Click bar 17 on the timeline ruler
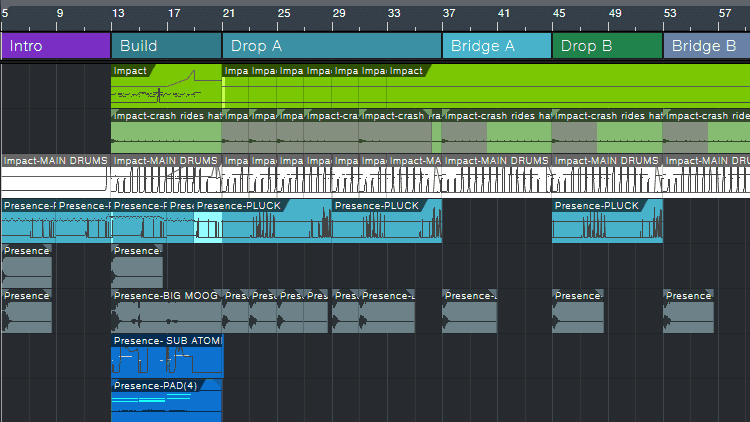This screenshot has width=750, height=422. pos(174,13)
